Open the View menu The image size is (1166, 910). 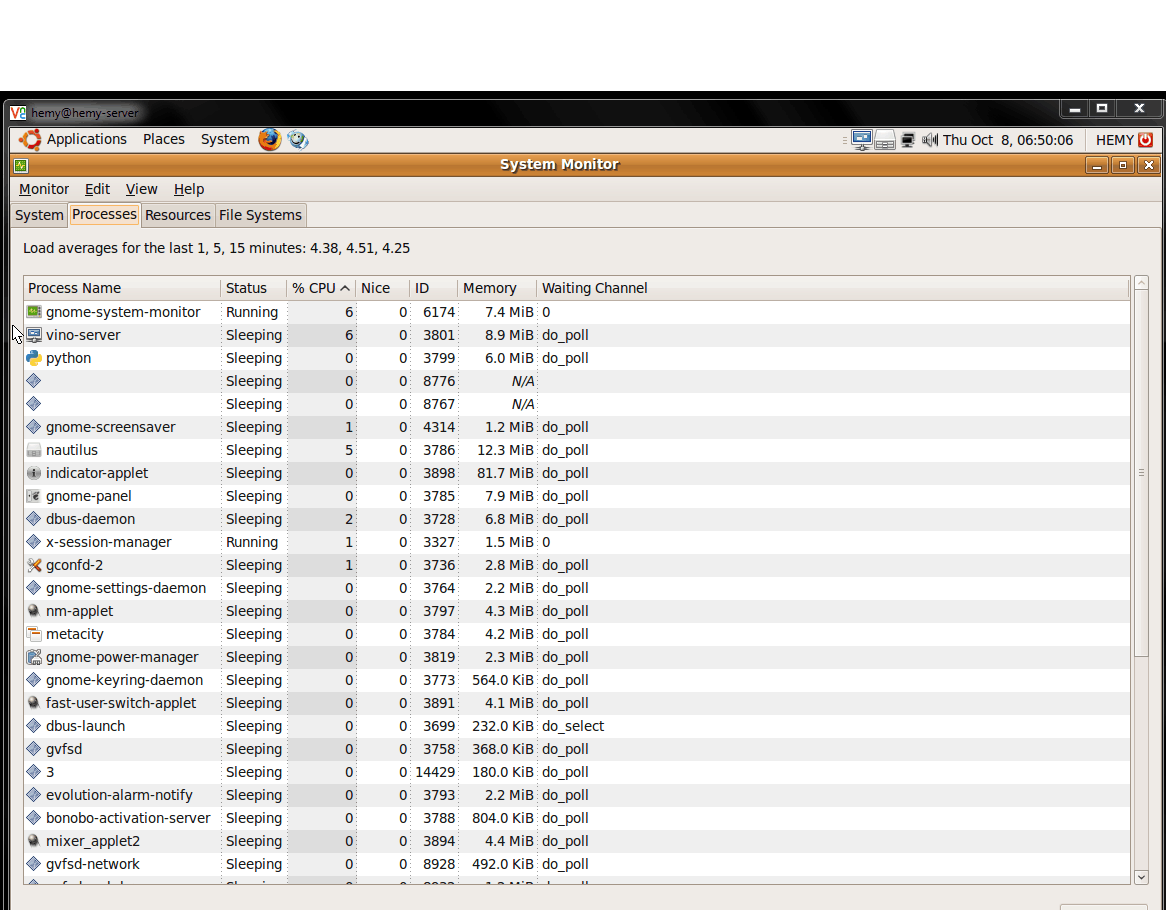pyautogui.click(x=141, y=189)
